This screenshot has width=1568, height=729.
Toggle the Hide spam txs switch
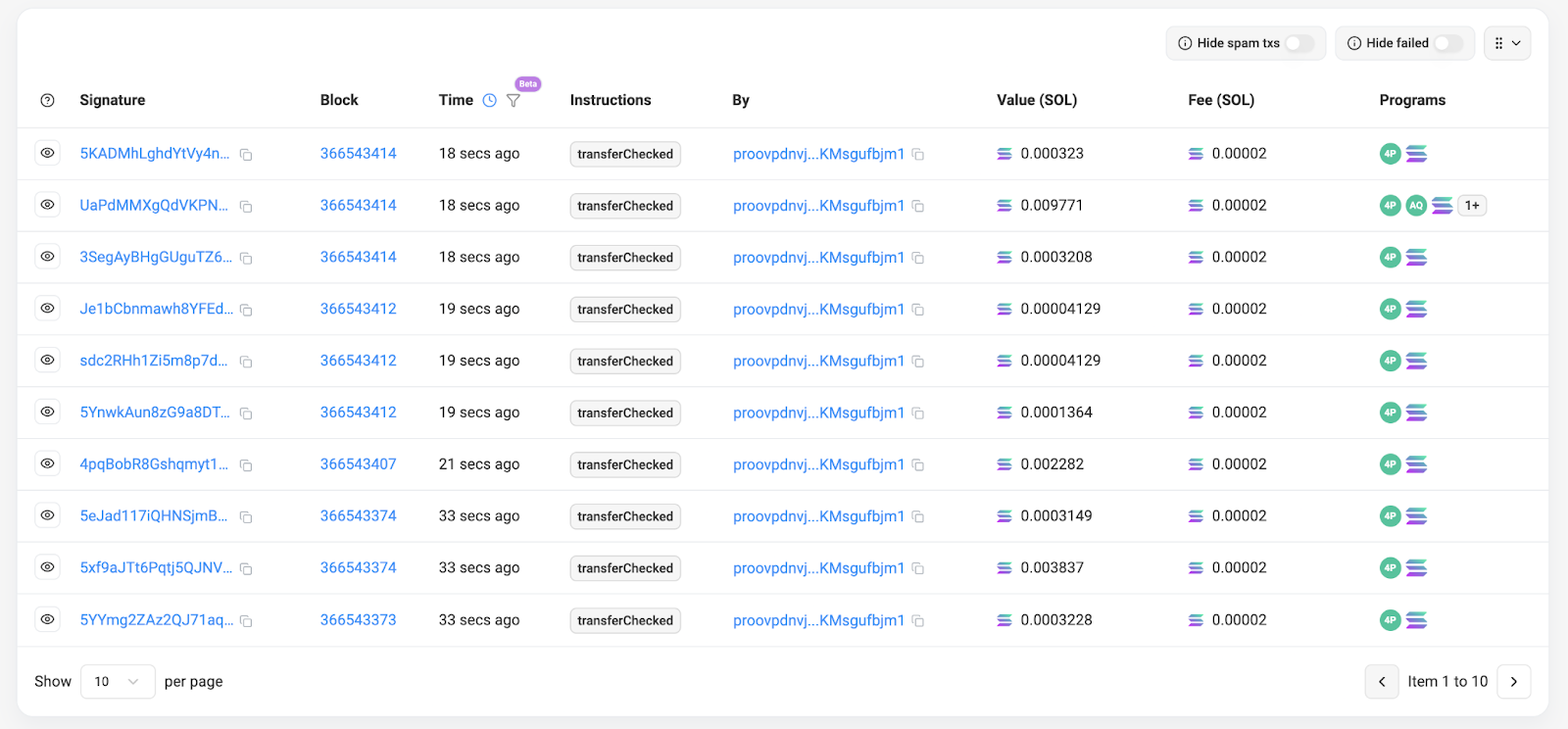1299,43
